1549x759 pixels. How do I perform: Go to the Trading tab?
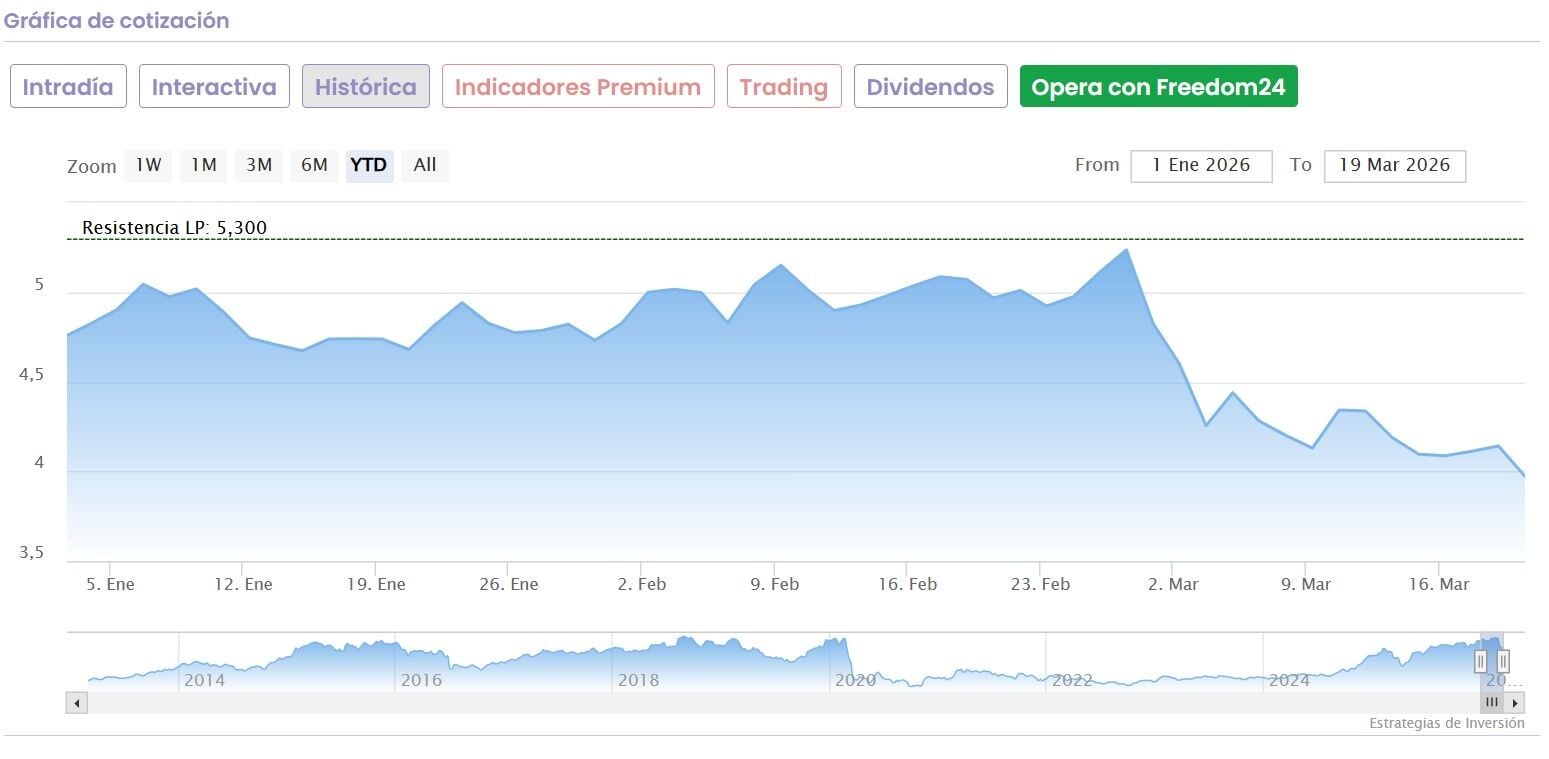(x=784, y=87)
